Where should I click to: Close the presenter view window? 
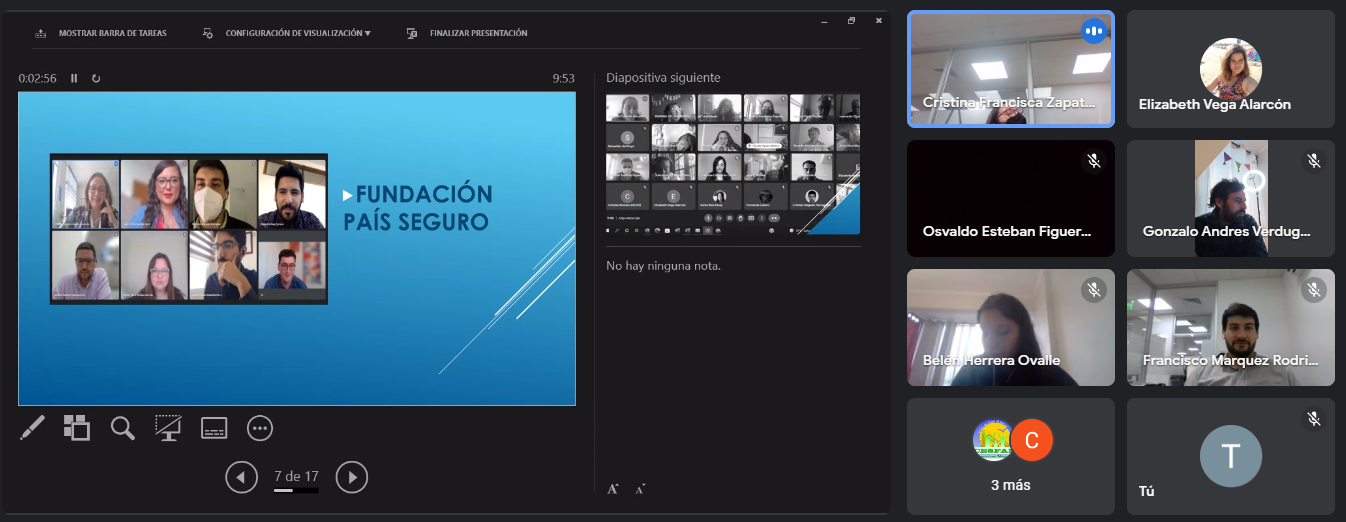point(879,20)
